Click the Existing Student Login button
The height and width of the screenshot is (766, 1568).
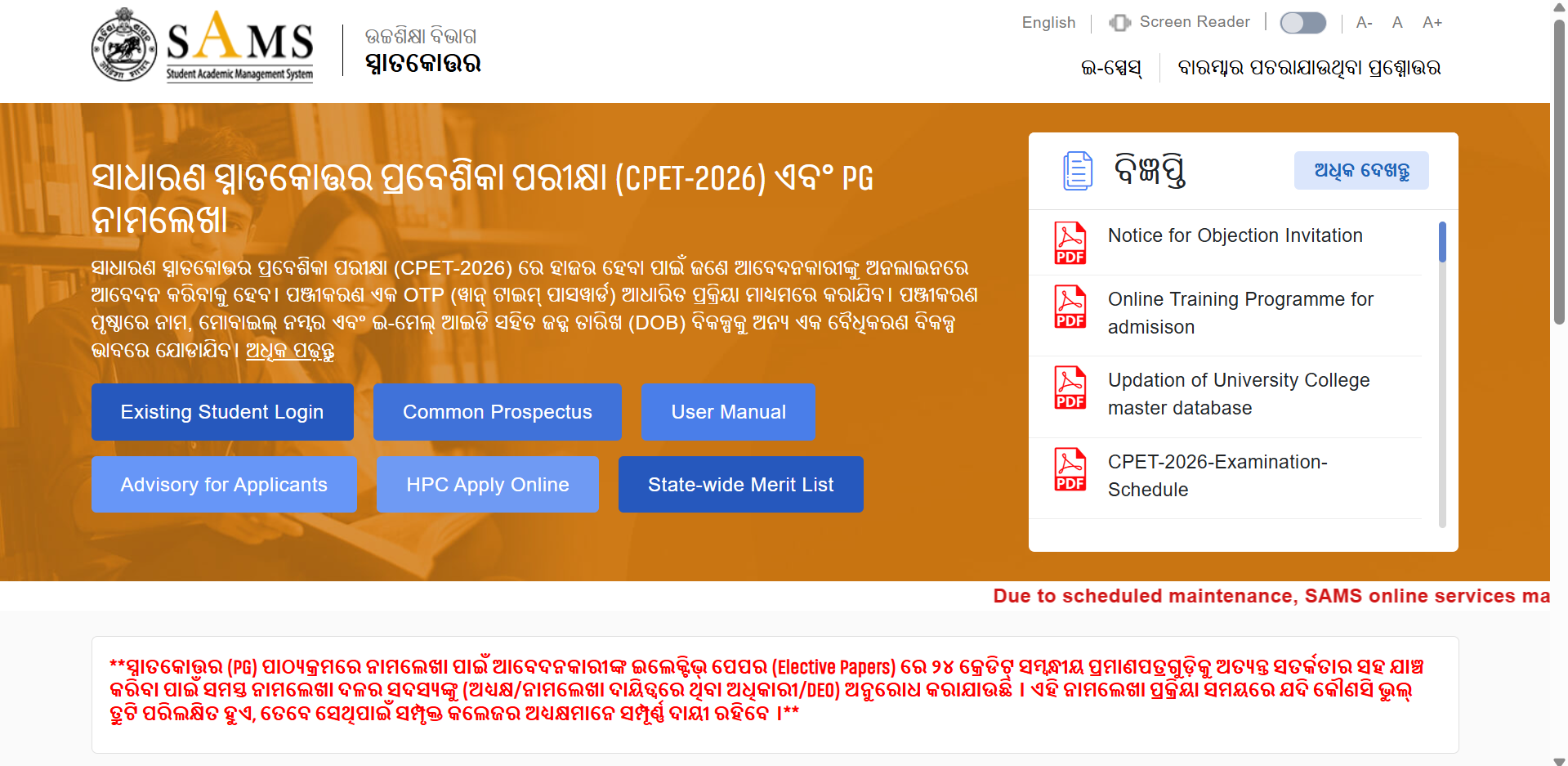222,412
